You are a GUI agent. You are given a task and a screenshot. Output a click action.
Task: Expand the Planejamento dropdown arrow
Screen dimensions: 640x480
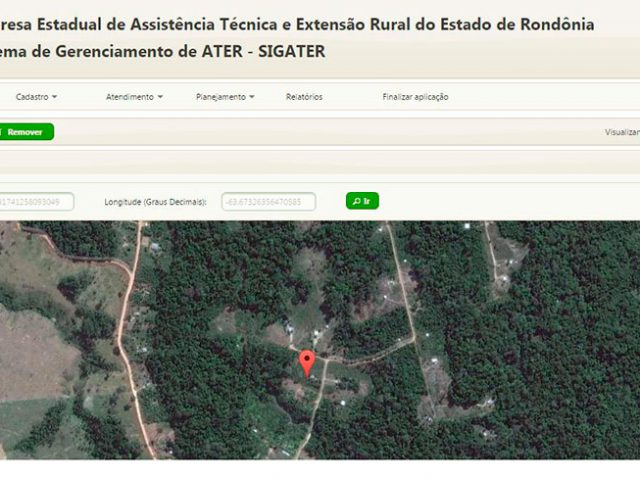point(251,97)
